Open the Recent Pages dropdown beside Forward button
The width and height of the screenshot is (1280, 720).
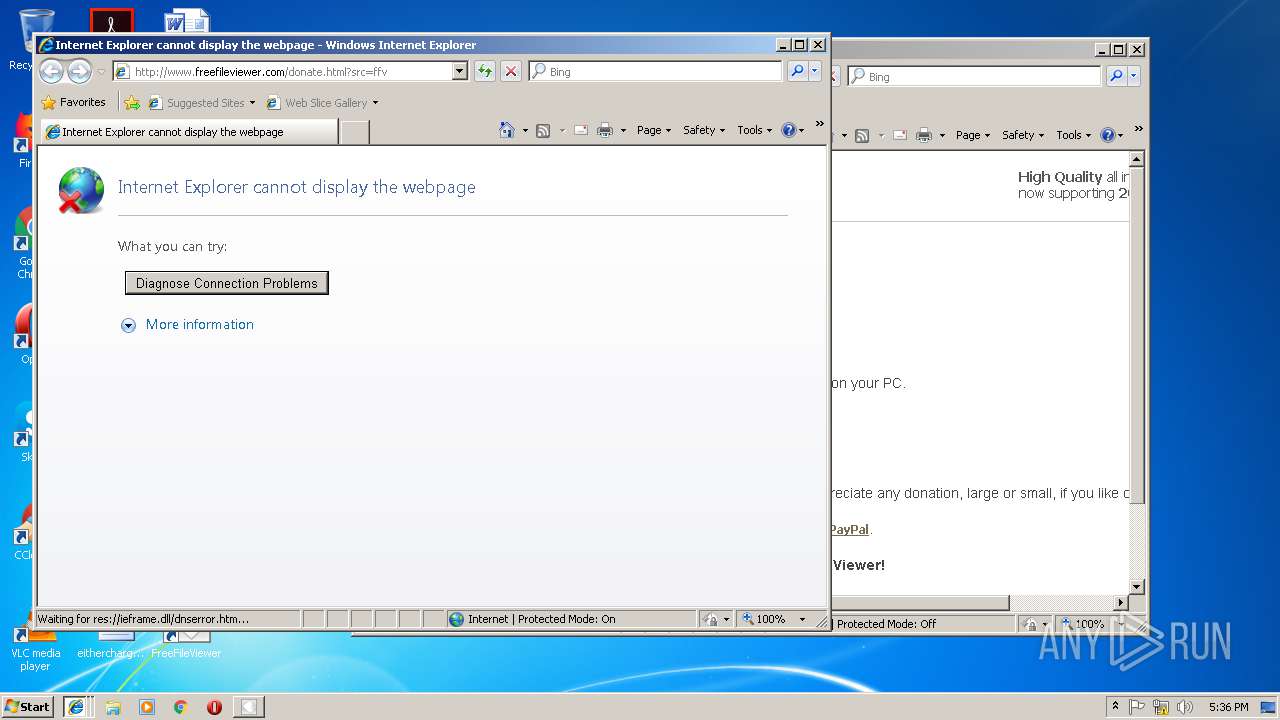[101, 72]
